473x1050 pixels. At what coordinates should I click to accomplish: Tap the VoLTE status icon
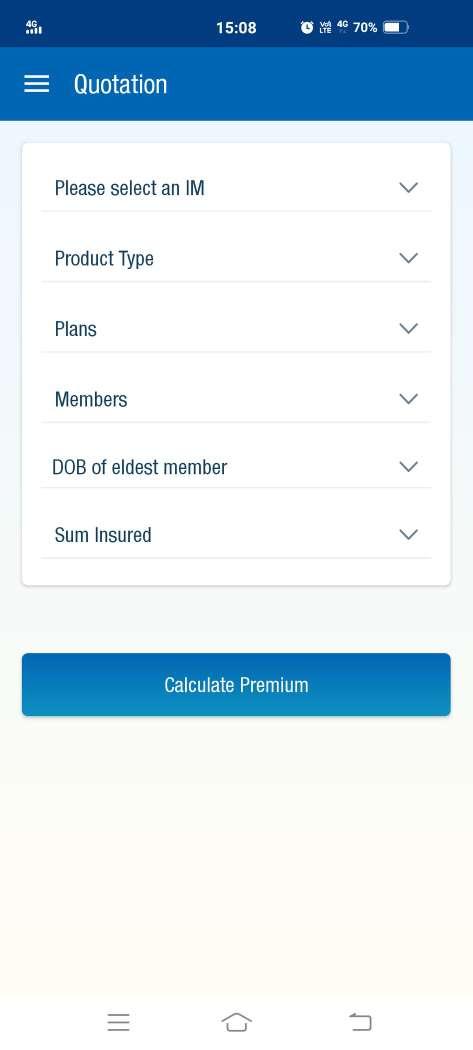click(326, 27)
